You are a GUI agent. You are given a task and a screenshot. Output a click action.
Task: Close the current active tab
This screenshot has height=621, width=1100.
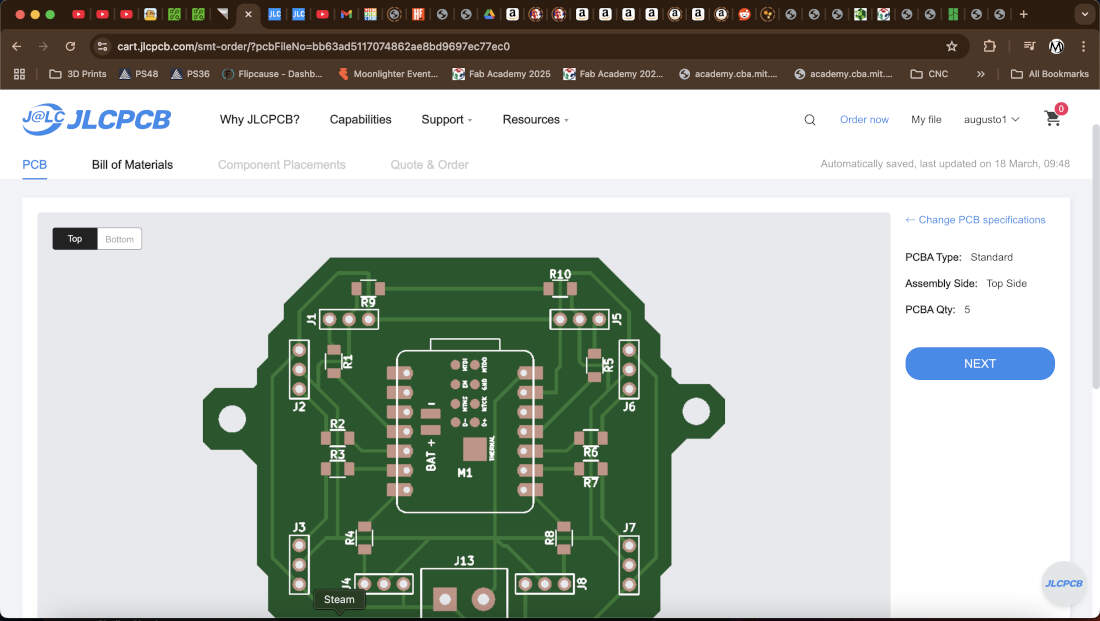pos(248,14)
